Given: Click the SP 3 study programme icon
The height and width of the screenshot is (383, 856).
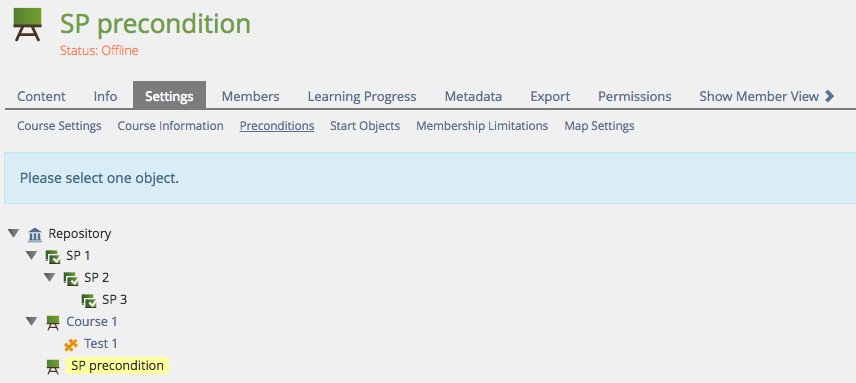Looking at the screenshot, I should pyautogui.click(x=88, y=301).
